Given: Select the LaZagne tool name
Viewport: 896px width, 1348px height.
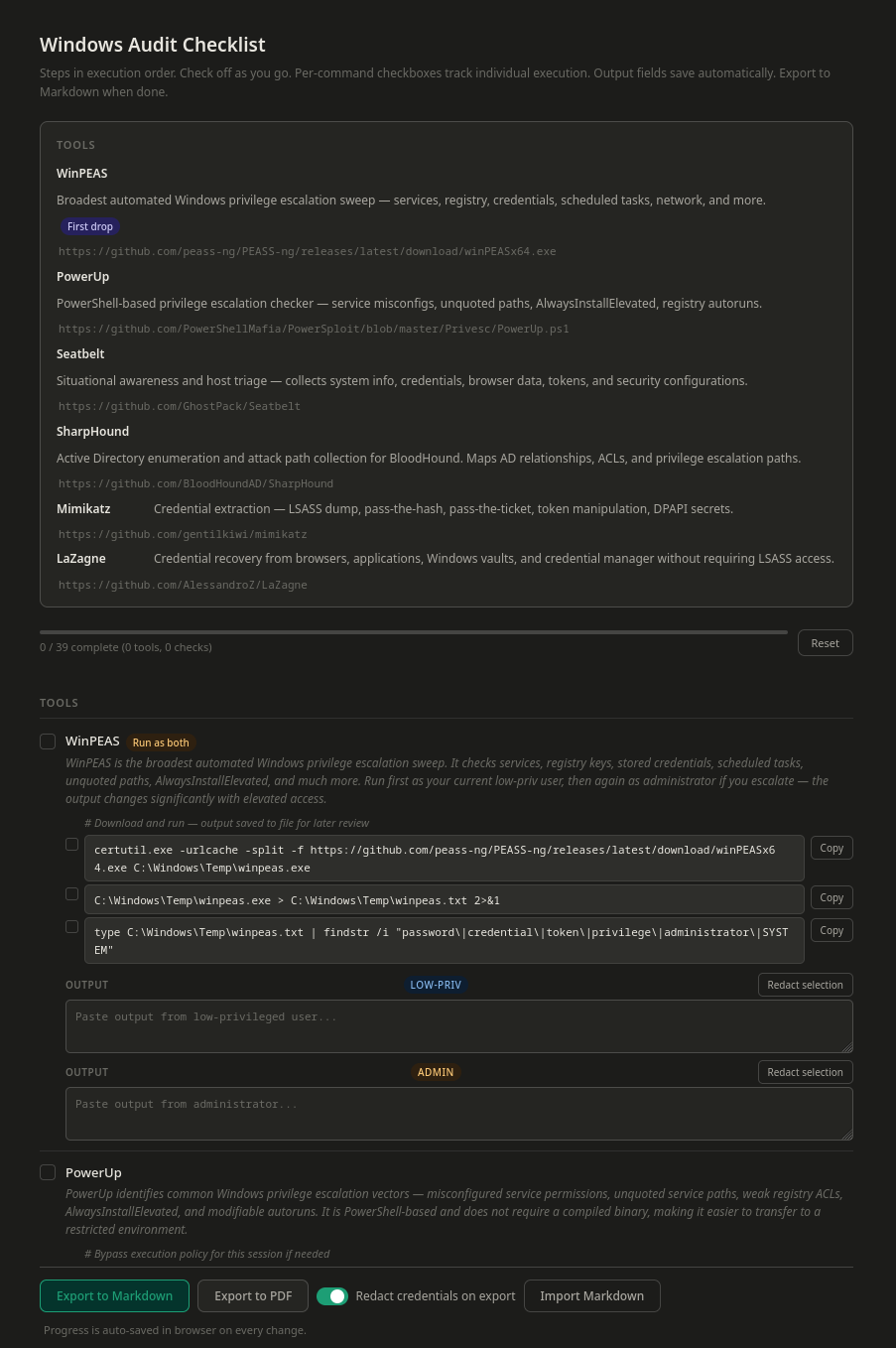Looking at the screenshot, I should (x=81, y=559).
